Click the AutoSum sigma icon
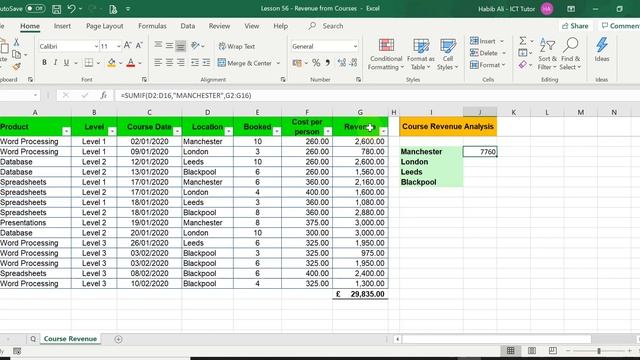The height and width of the screenshot is (360, 640). pos(522,41)
